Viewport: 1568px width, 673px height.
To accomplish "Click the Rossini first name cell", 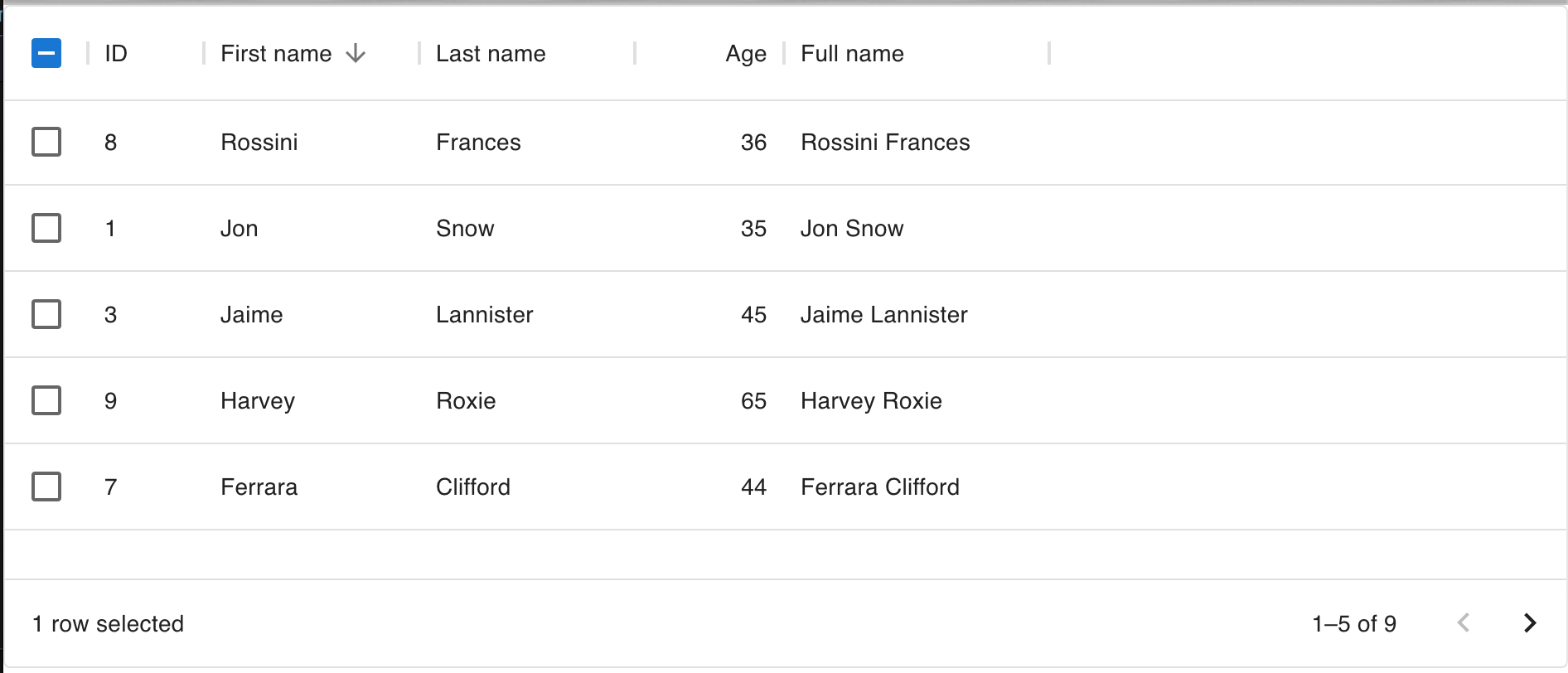I will 259,143.
